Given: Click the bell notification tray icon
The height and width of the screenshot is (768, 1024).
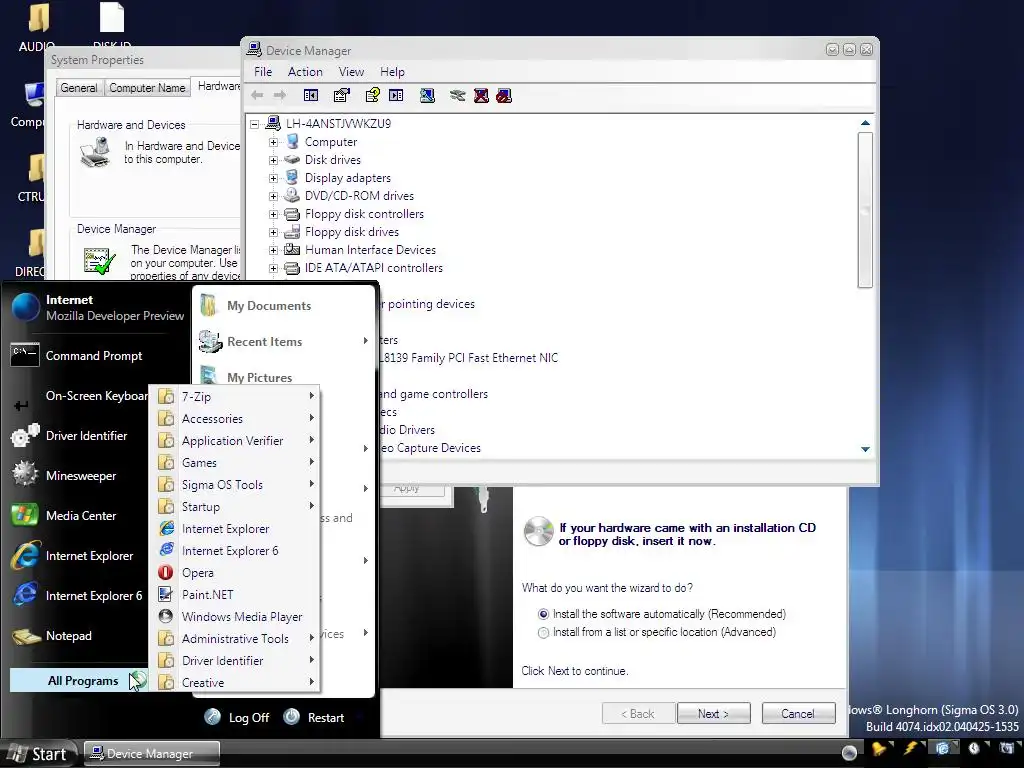Looking at the screenshot, I should pyautogui.click(x=881, y=748).
